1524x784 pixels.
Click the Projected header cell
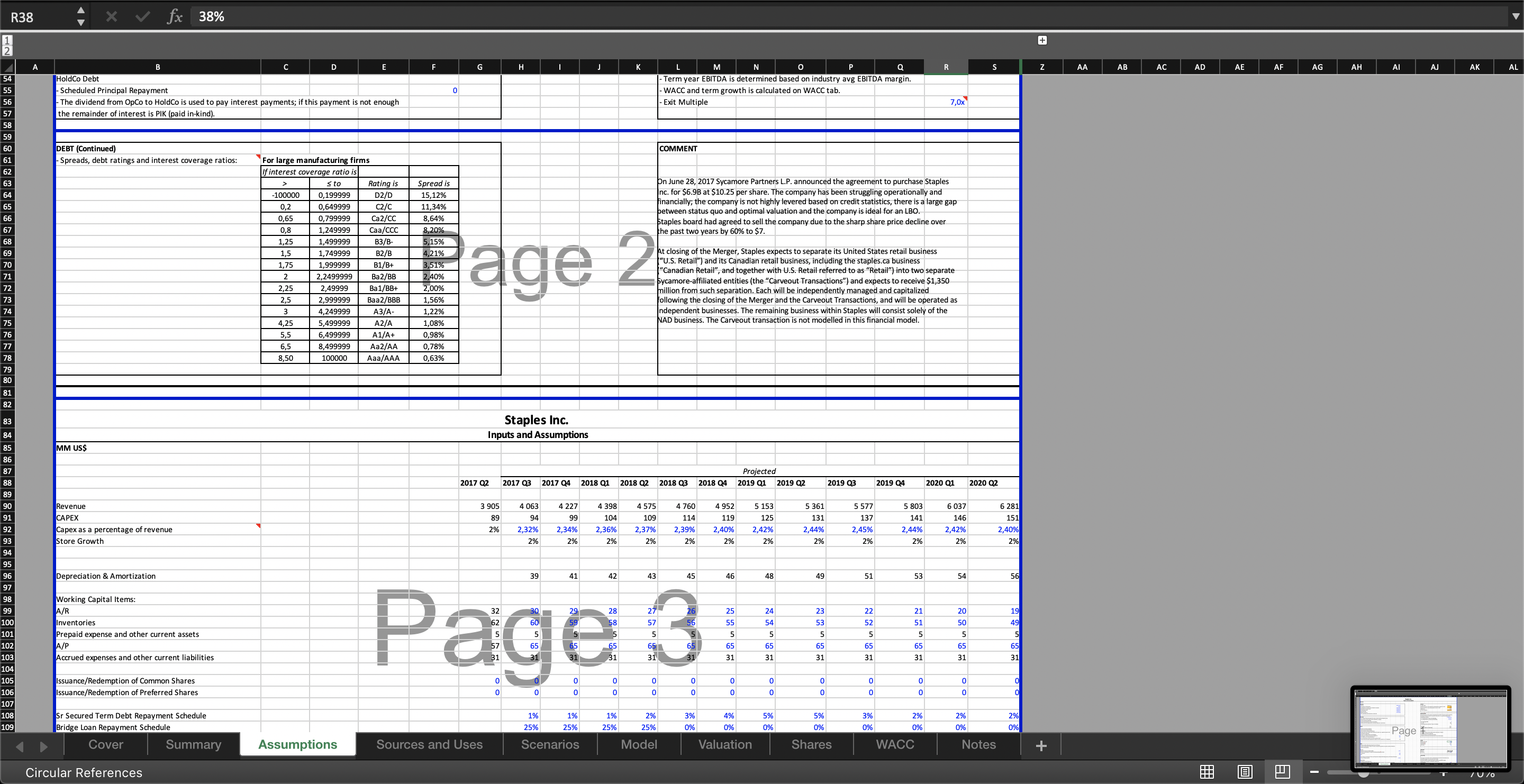759,471
